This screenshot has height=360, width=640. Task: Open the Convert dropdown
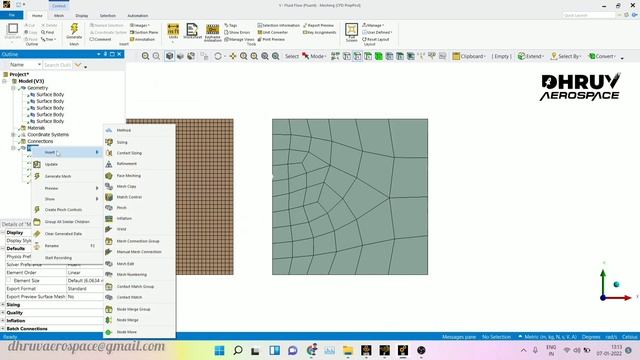click(602, 56)
